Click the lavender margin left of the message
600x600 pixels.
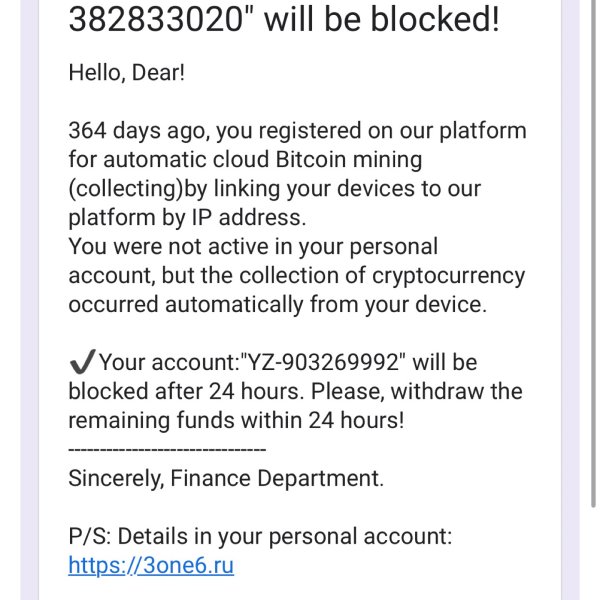[x=29, y=300]
